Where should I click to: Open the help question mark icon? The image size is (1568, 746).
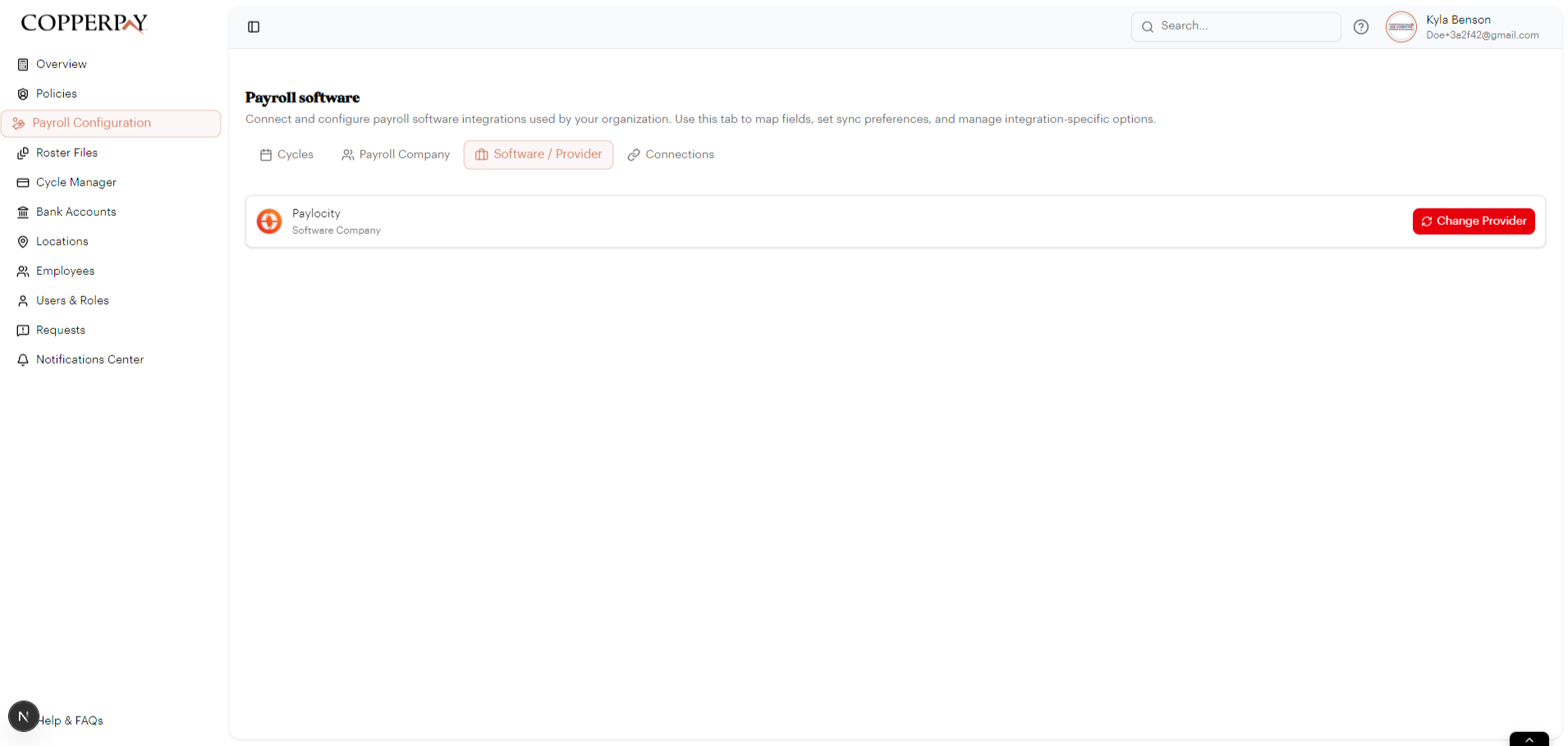(1361, 26)
